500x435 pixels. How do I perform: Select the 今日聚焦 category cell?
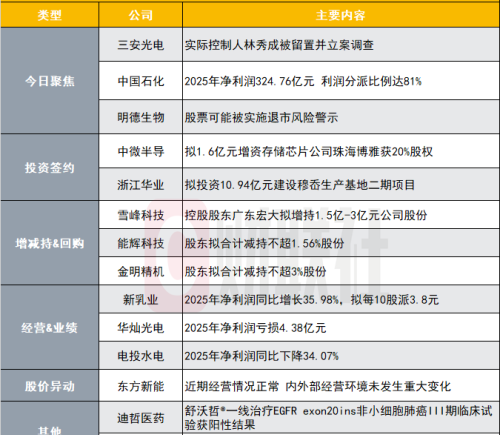49,81
